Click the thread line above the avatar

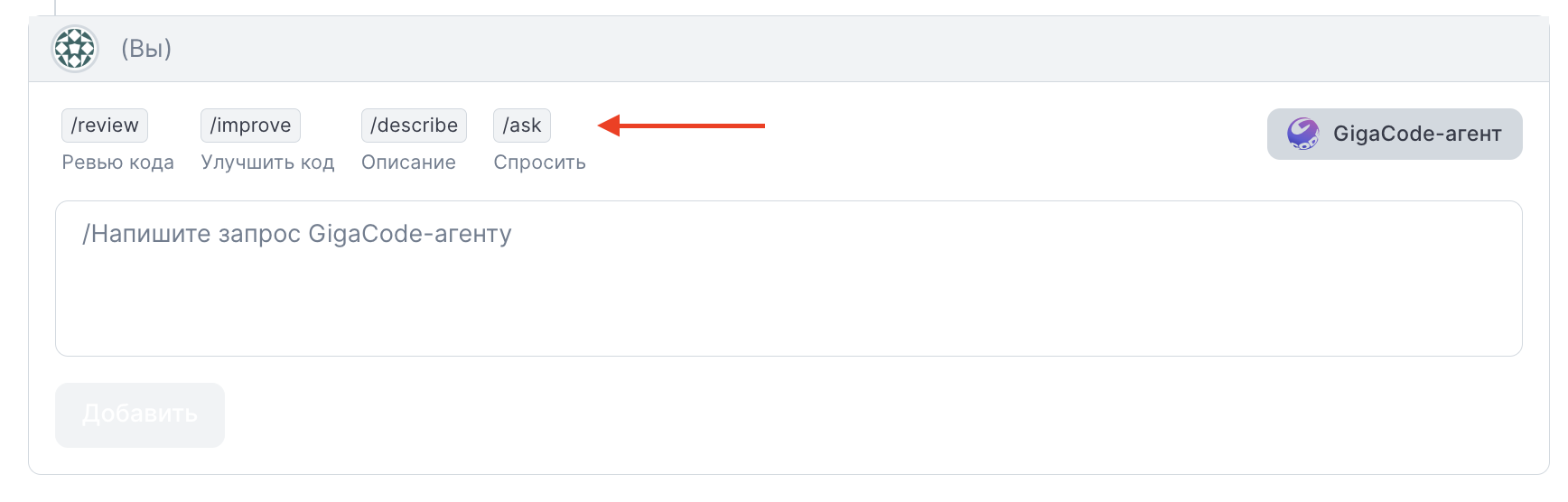tap(55, 7)
